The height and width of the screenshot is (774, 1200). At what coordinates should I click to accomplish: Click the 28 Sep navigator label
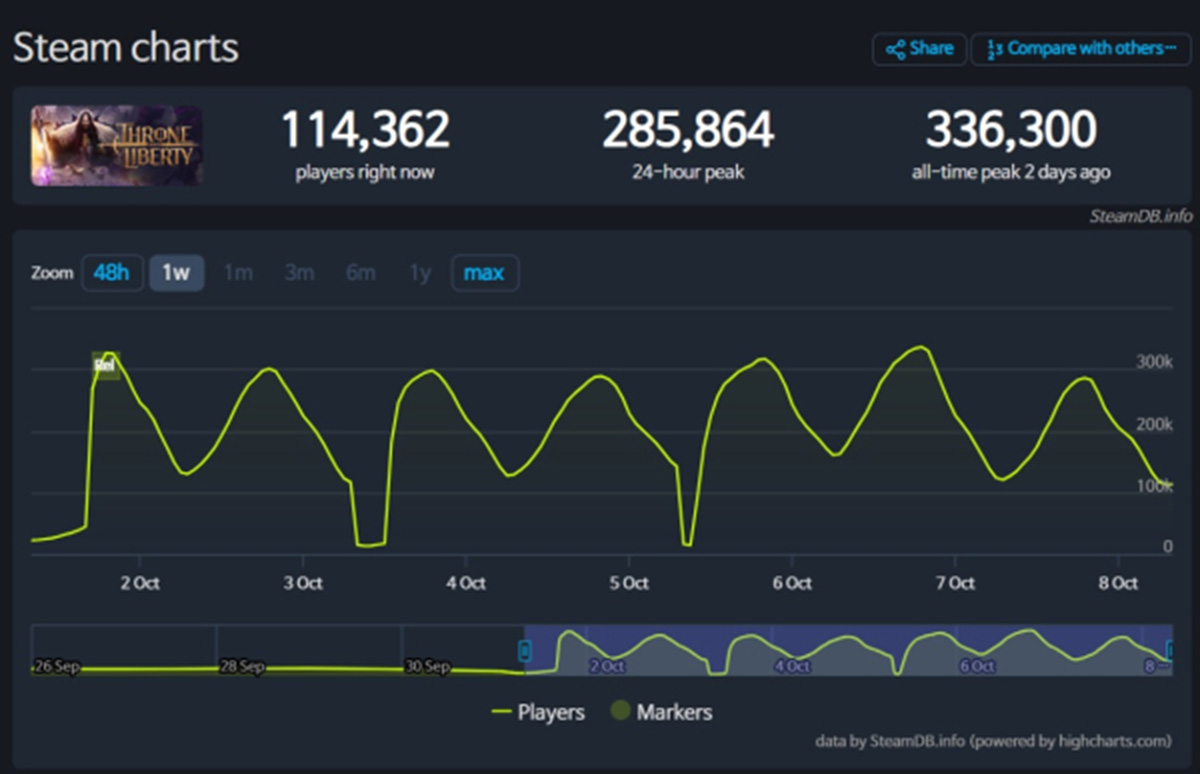click(x=241, y=666)
